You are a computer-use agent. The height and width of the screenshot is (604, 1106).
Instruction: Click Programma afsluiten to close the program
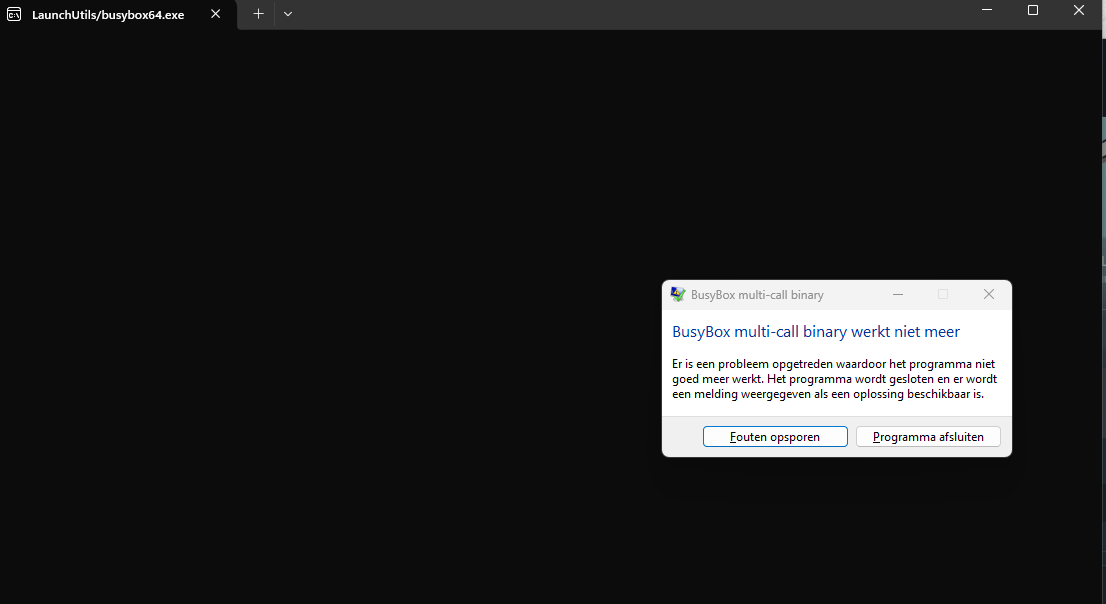[x=928, y=437]
